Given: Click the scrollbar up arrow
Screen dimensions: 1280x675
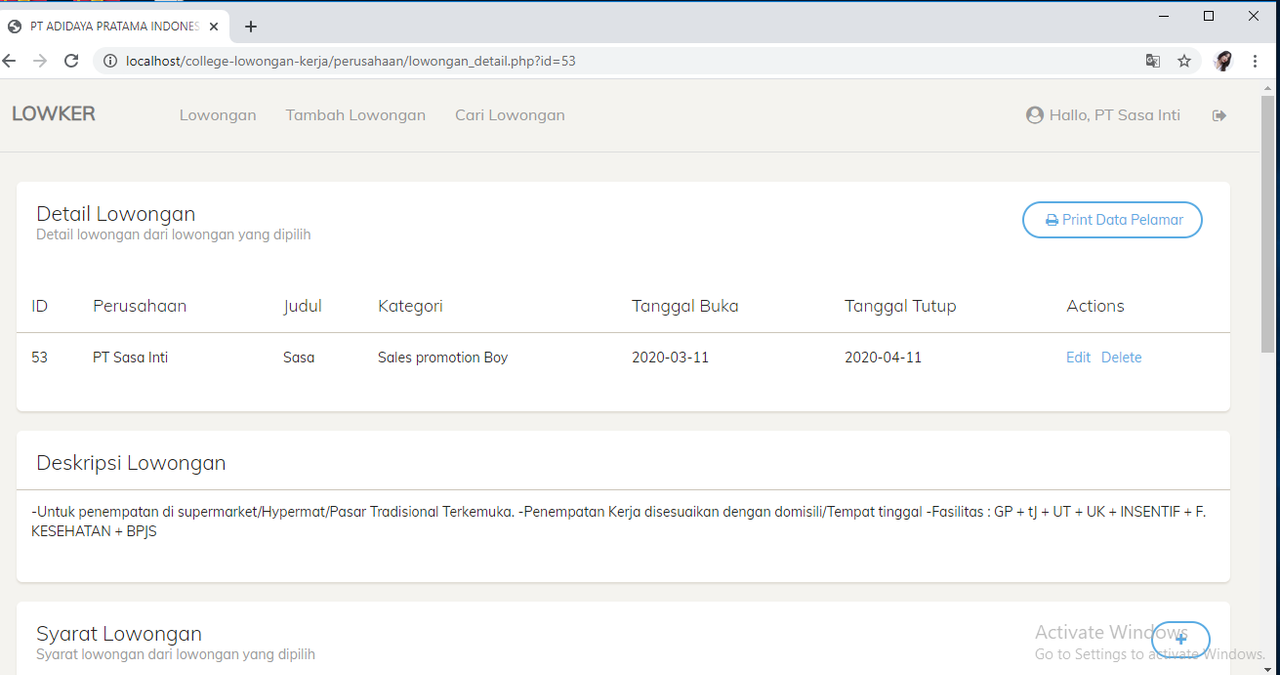Looking at the screenshot, I should (x=1268, y=87).
